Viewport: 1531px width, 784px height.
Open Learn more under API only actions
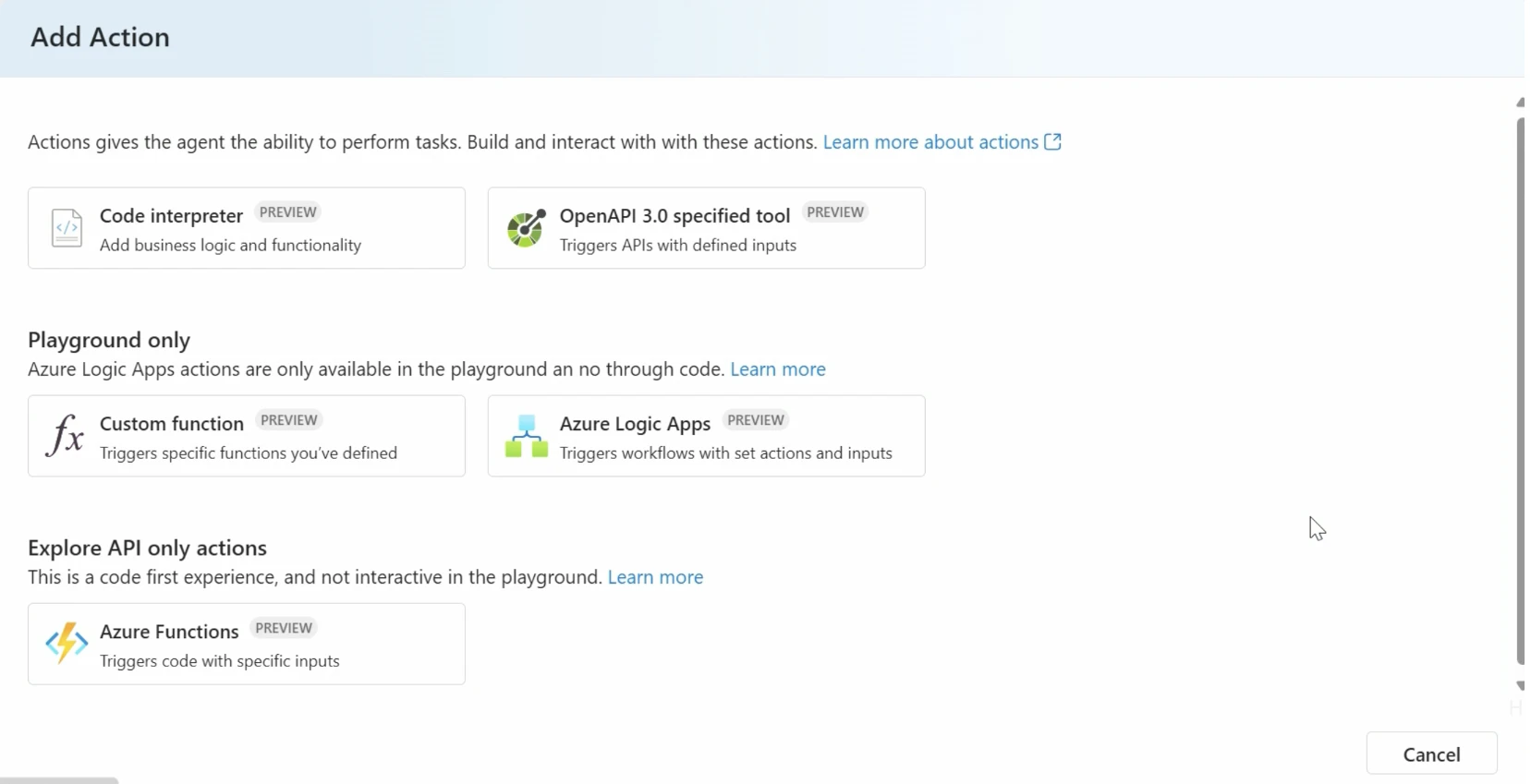pyautogui.click(x=655, y=576)
